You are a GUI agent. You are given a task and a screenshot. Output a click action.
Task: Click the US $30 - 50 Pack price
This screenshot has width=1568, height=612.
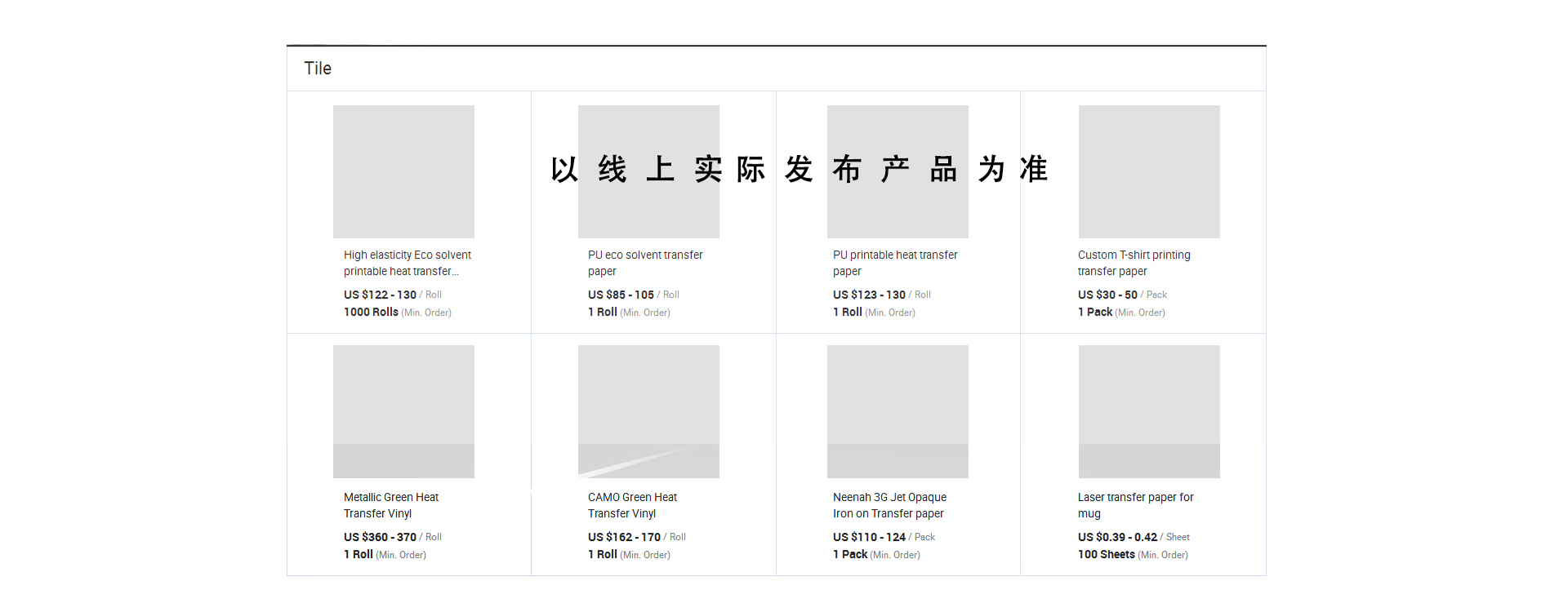click(x=1122, y=295)
